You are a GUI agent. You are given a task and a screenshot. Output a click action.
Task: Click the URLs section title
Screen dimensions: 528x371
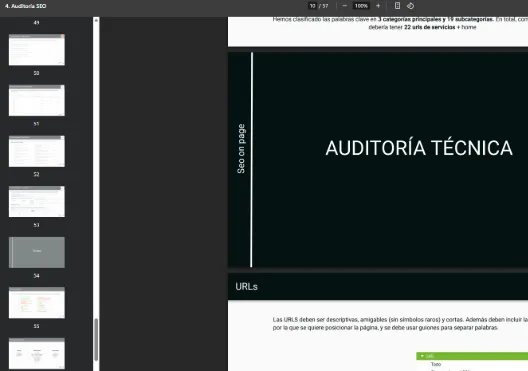click(x=246, y=286)
